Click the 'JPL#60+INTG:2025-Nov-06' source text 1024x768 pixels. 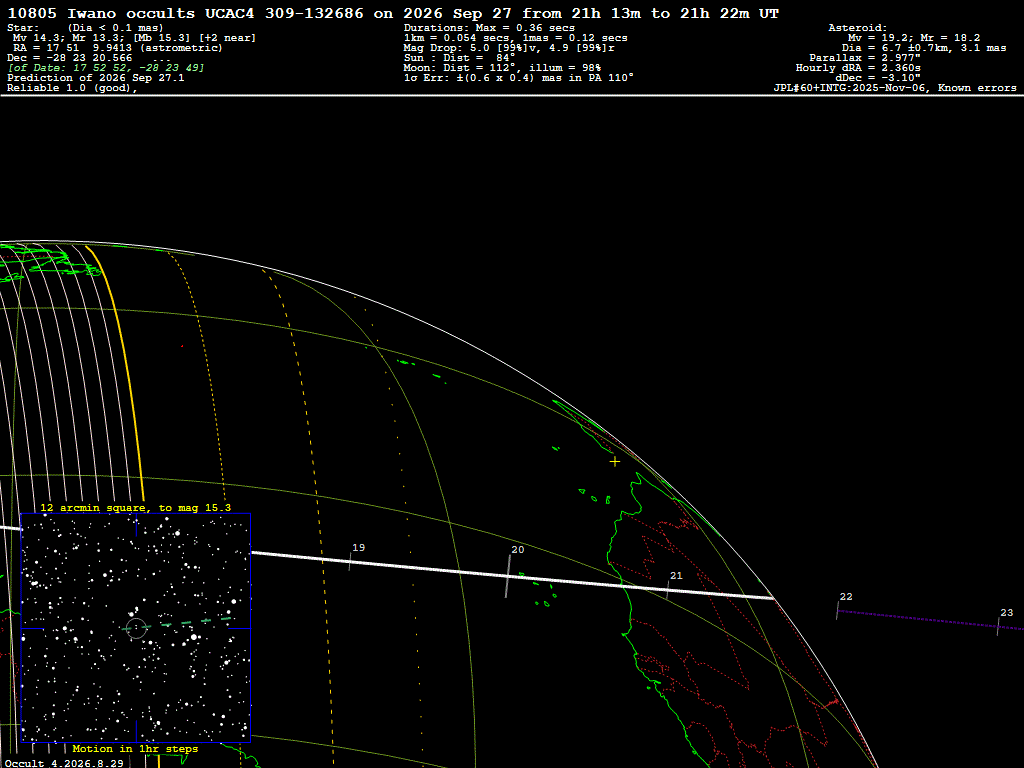coord(850,88)
